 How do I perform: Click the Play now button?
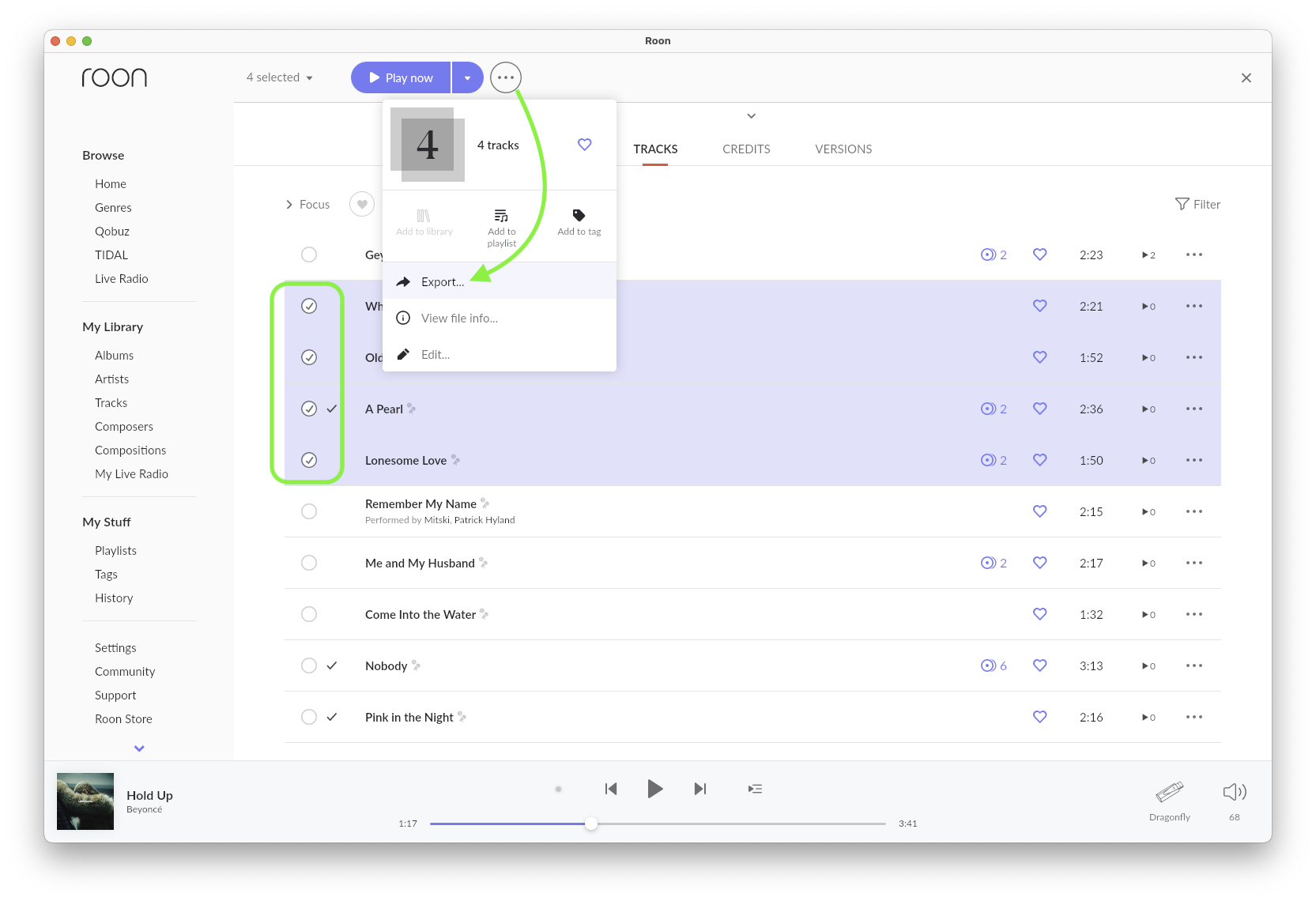(x=402, y=77)
